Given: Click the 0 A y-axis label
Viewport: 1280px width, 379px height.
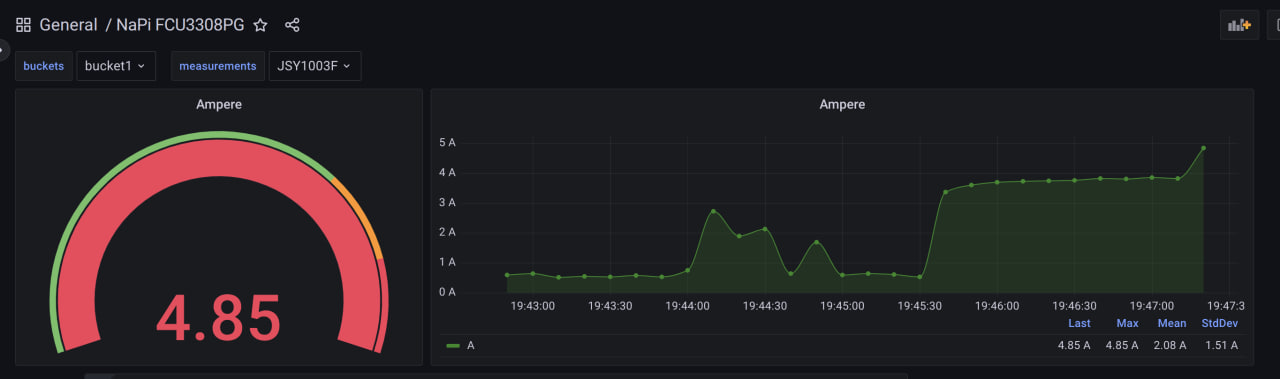Looking at the screenshot, I should pos(447,292).
